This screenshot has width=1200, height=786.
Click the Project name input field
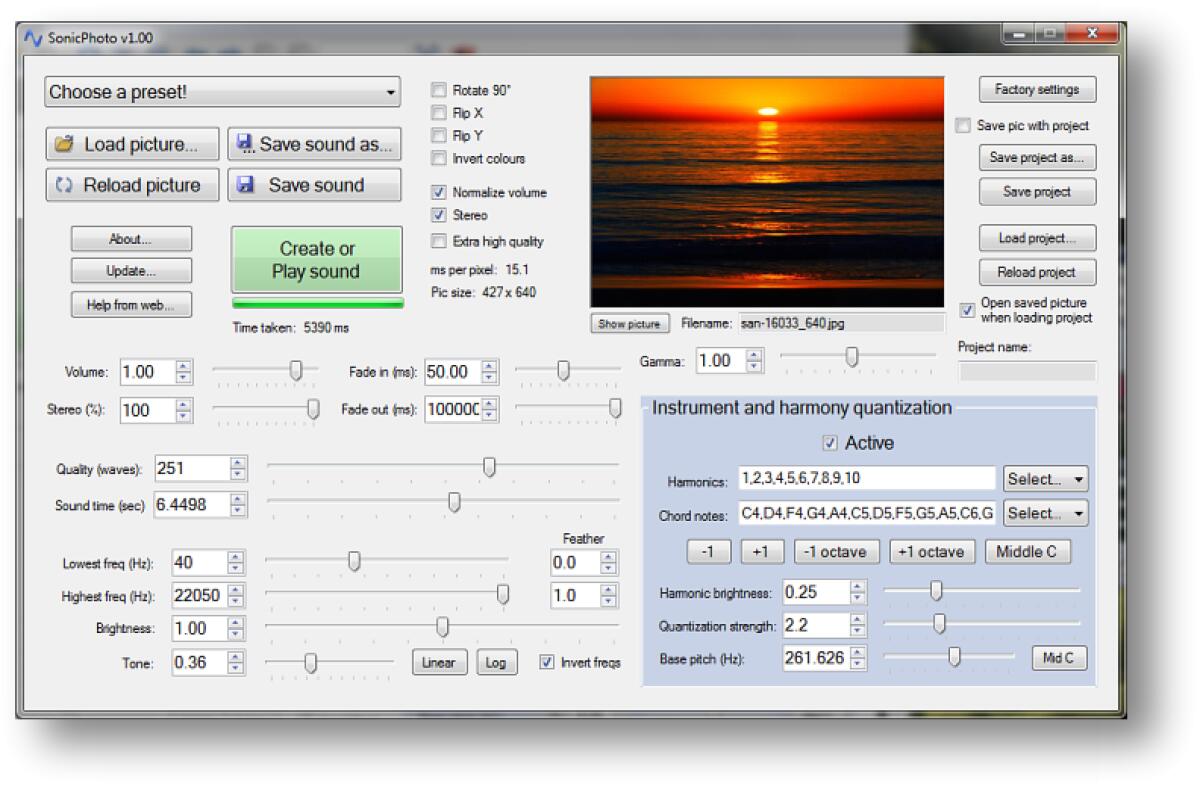tap(1028, 372)
